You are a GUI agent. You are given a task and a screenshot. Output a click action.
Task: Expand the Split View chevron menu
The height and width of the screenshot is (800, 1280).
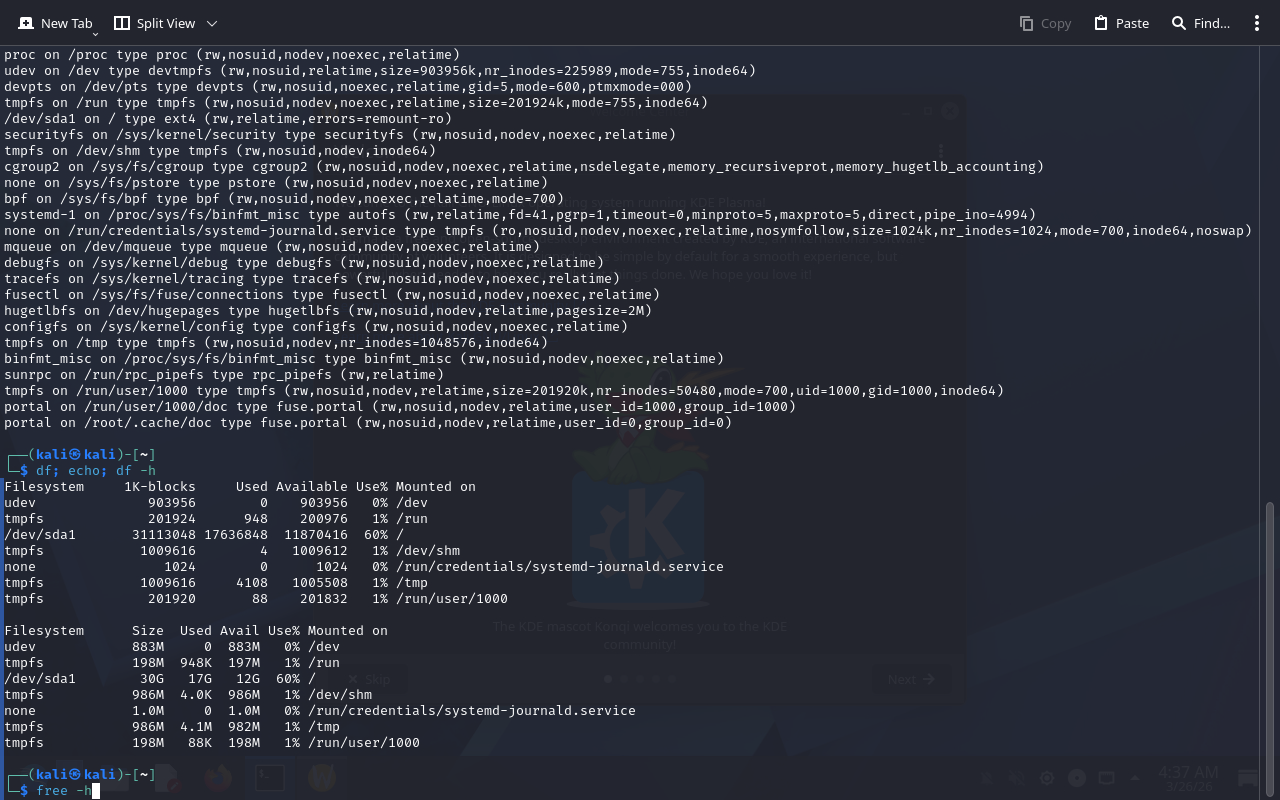pos(211,23)
